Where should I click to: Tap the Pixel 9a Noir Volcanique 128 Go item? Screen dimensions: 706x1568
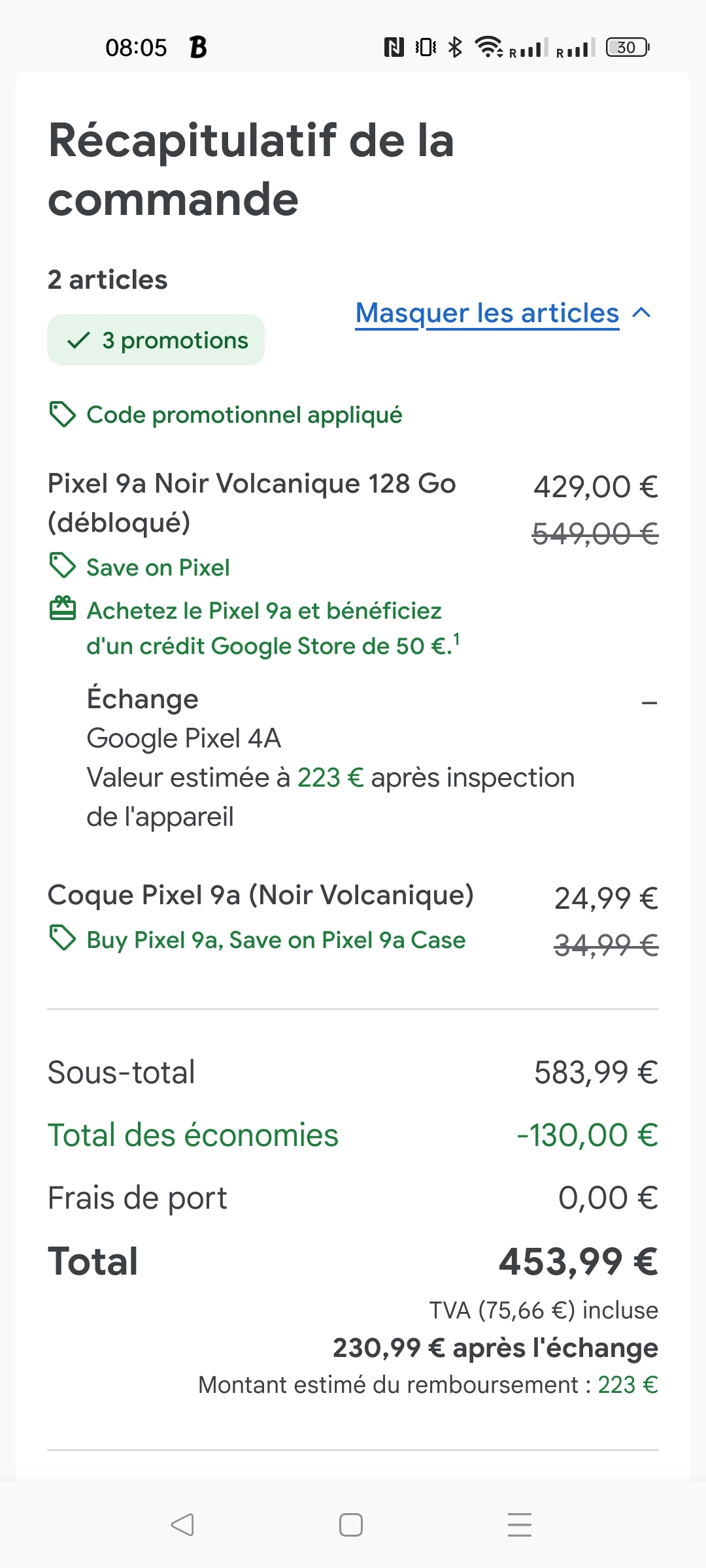pyautogui.click(x=252, y=502)
